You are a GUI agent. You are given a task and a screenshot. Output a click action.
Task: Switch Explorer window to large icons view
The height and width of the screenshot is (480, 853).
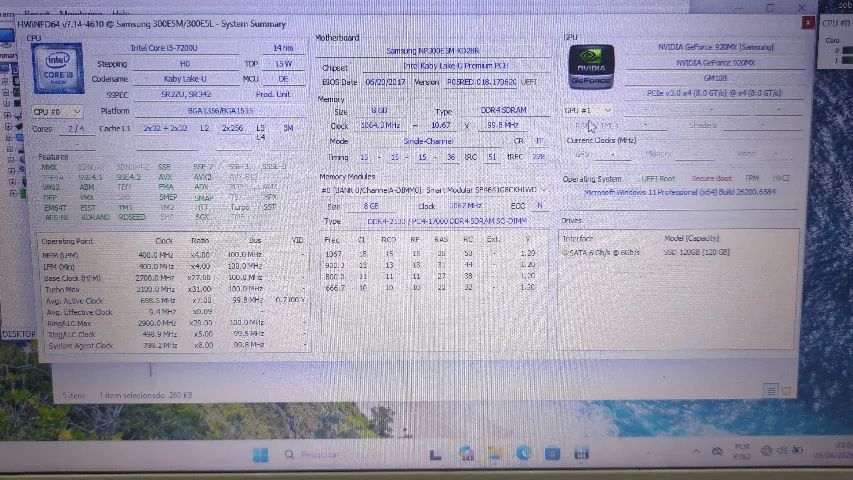(786, 390)
